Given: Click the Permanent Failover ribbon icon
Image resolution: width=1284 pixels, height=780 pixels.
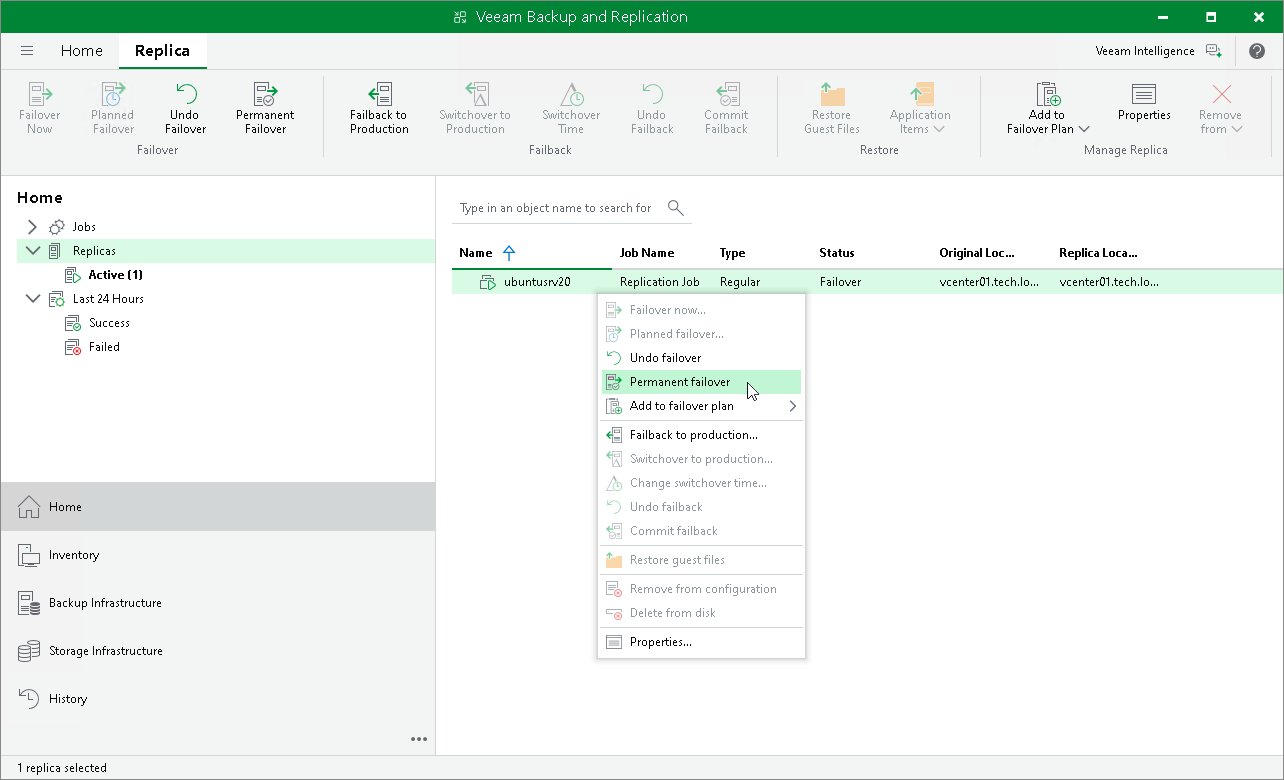Looking at the screenshot, I should pyautogui.click(x=265, y=108).
